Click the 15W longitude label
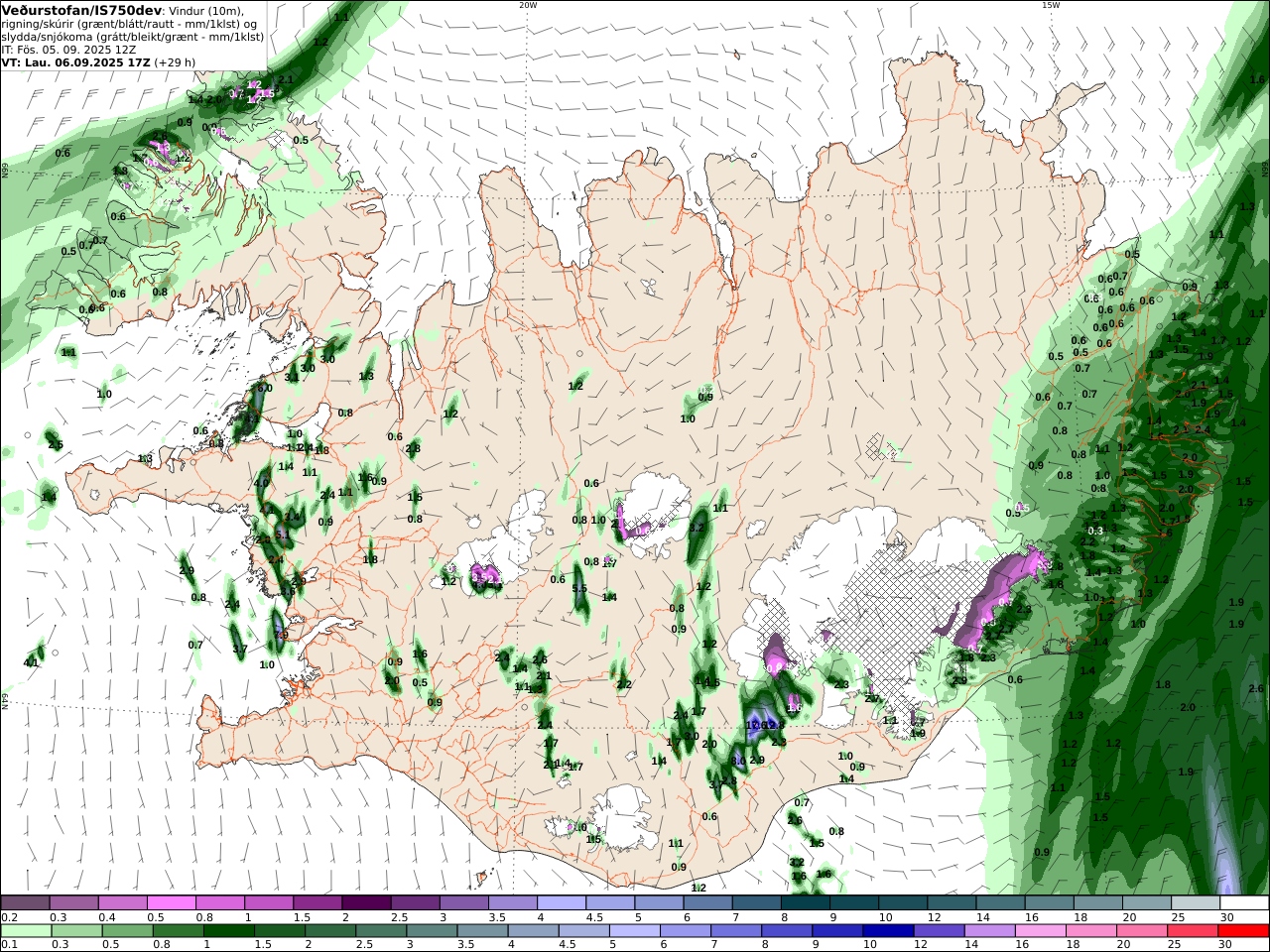The height and width of the screenshot is (952, 1270). [1051, 5]
